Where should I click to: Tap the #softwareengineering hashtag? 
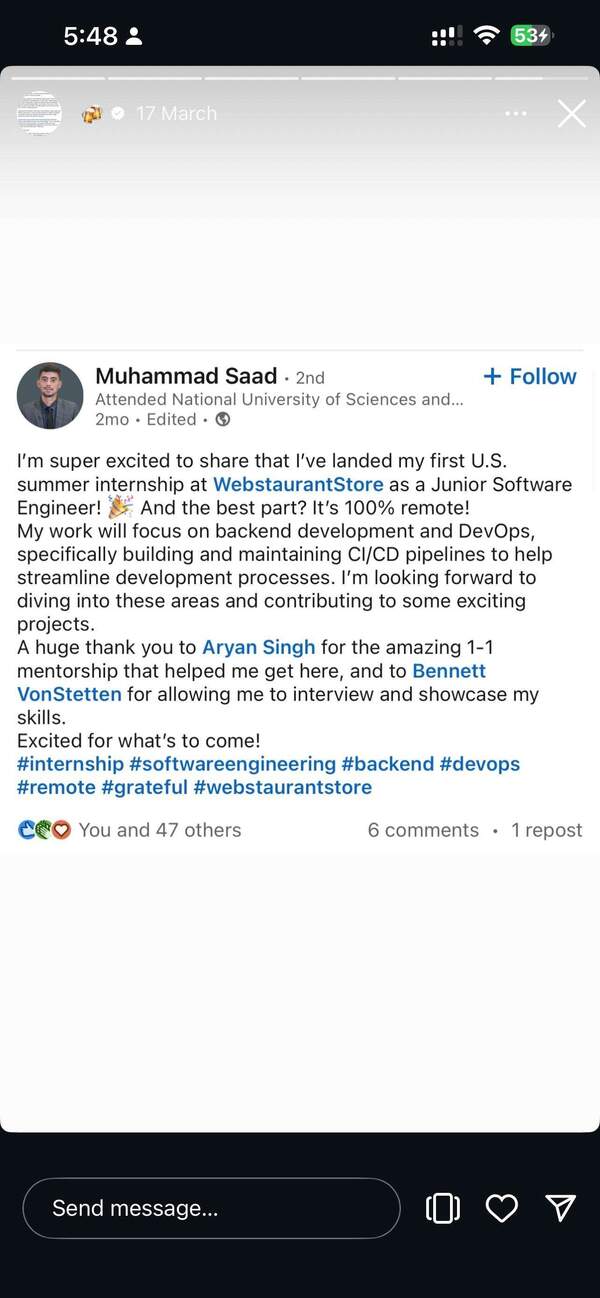coord(232,764)
